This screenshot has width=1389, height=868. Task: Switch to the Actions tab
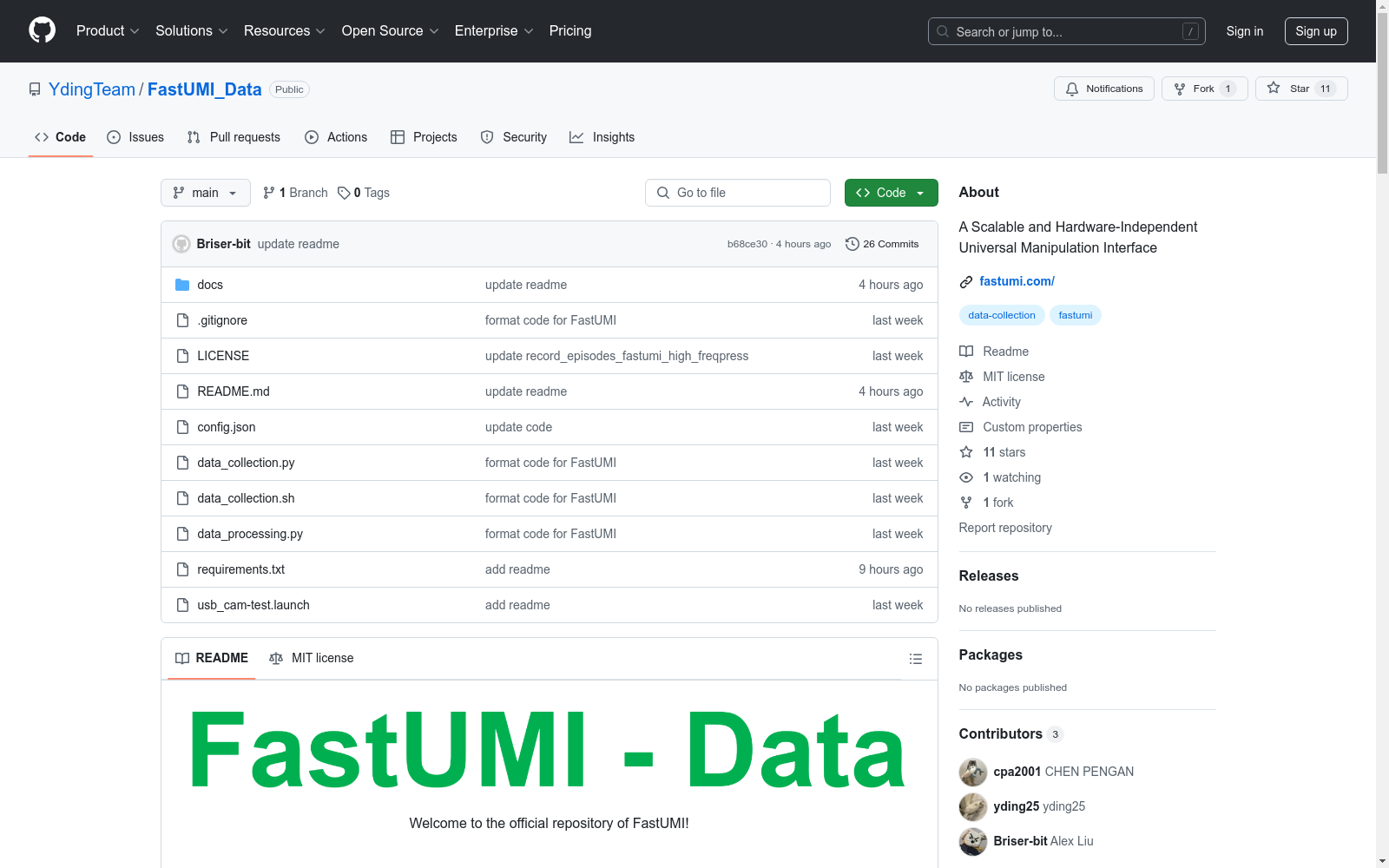(336, 137)
